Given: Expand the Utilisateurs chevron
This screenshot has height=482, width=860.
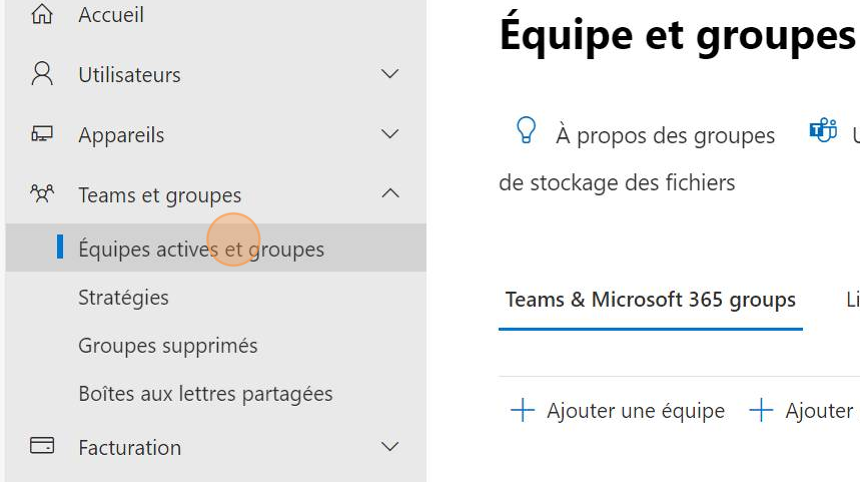Looking at the screenshot, I should [x=390, y=74].
